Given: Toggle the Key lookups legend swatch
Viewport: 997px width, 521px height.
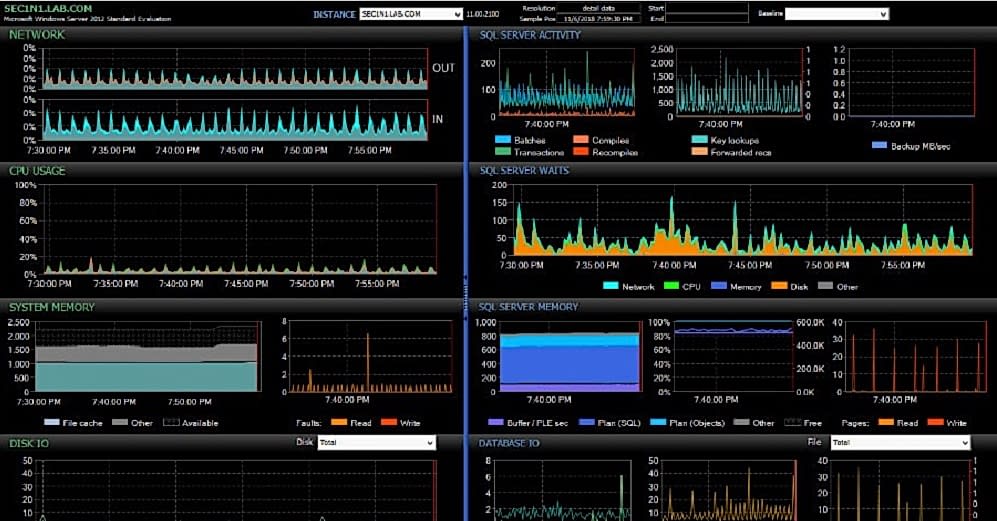Looking at the screenshot, I should 699,141.
